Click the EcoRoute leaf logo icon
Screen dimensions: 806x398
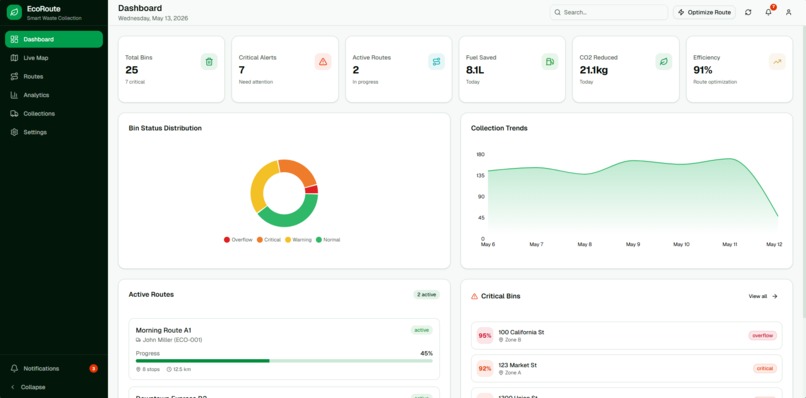(14, 12)
